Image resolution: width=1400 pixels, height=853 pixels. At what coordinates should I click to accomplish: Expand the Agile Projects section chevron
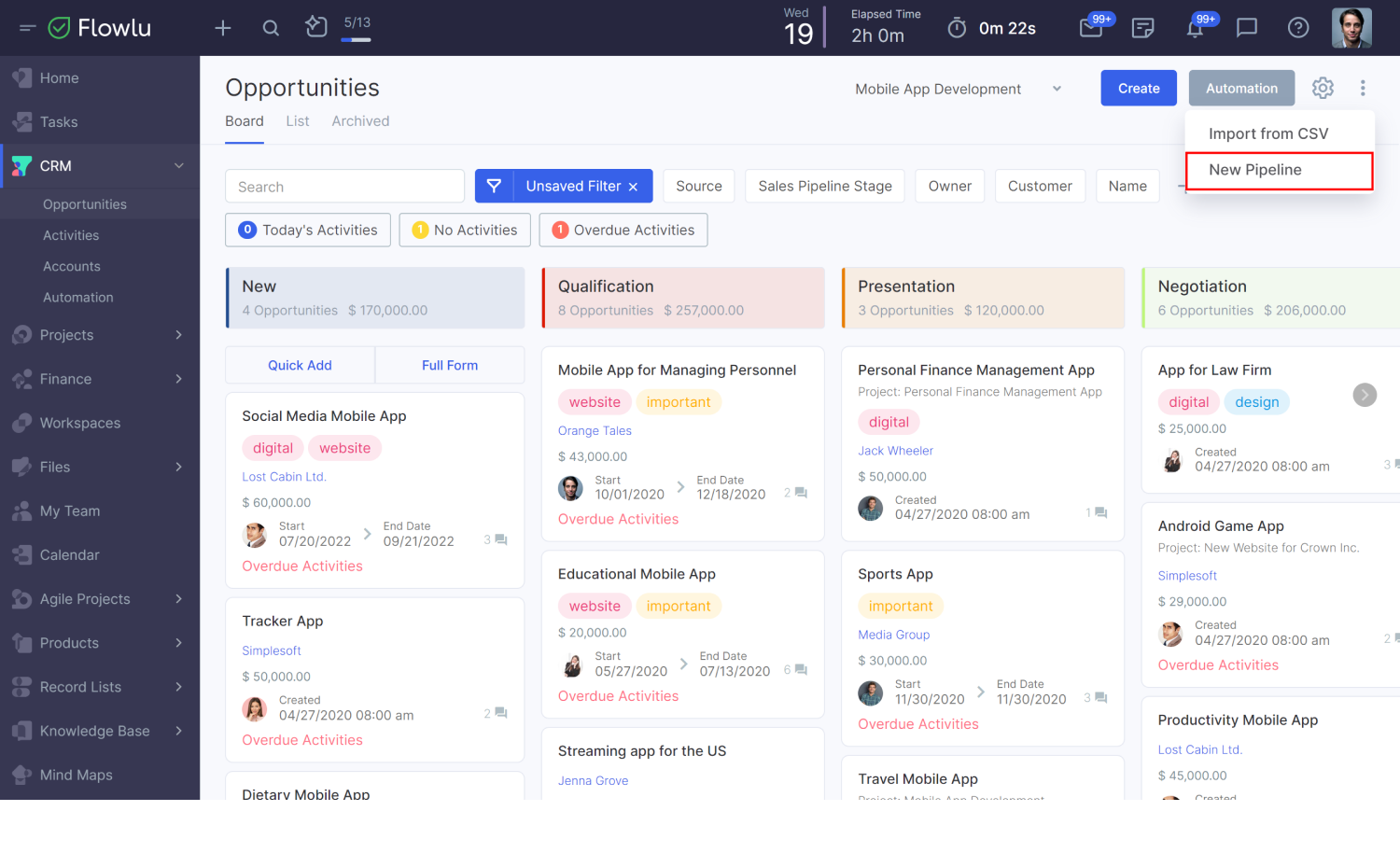tap(178, 599)
